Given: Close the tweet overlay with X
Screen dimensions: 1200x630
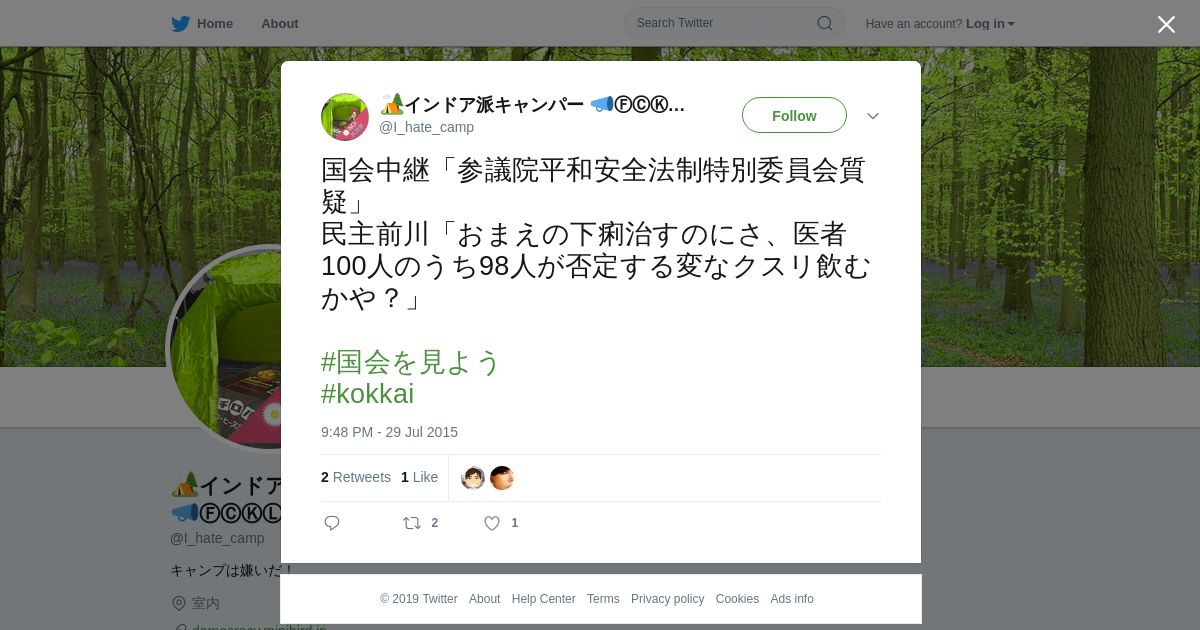Looking at the screenshot, I should point(1166,24).
